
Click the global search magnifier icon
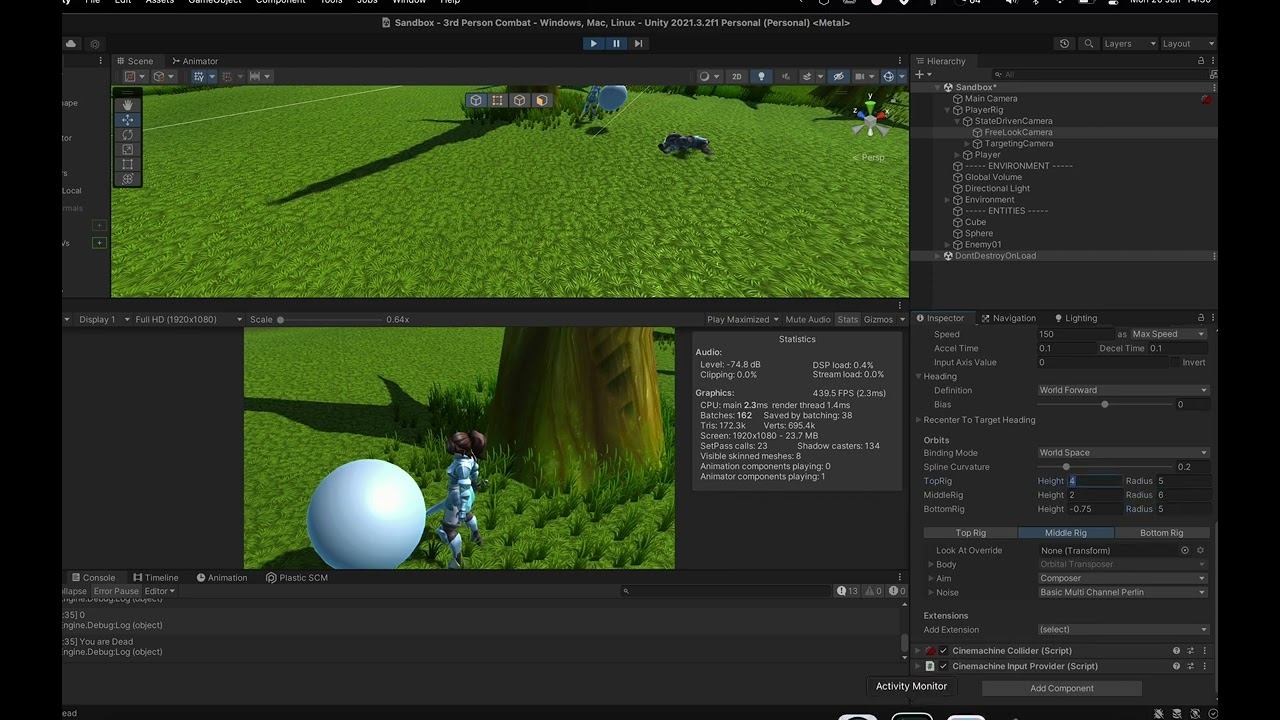(x=1088, y=44)
